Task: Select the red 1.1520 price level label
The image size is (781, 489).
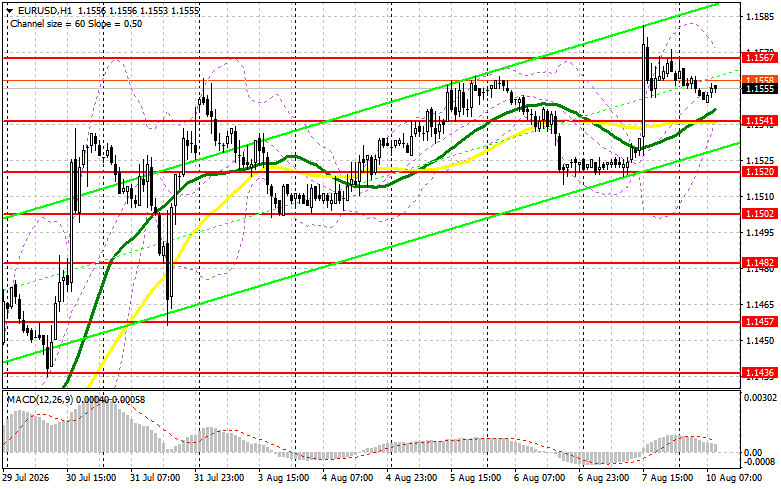Action: click(x=759, y=171)
